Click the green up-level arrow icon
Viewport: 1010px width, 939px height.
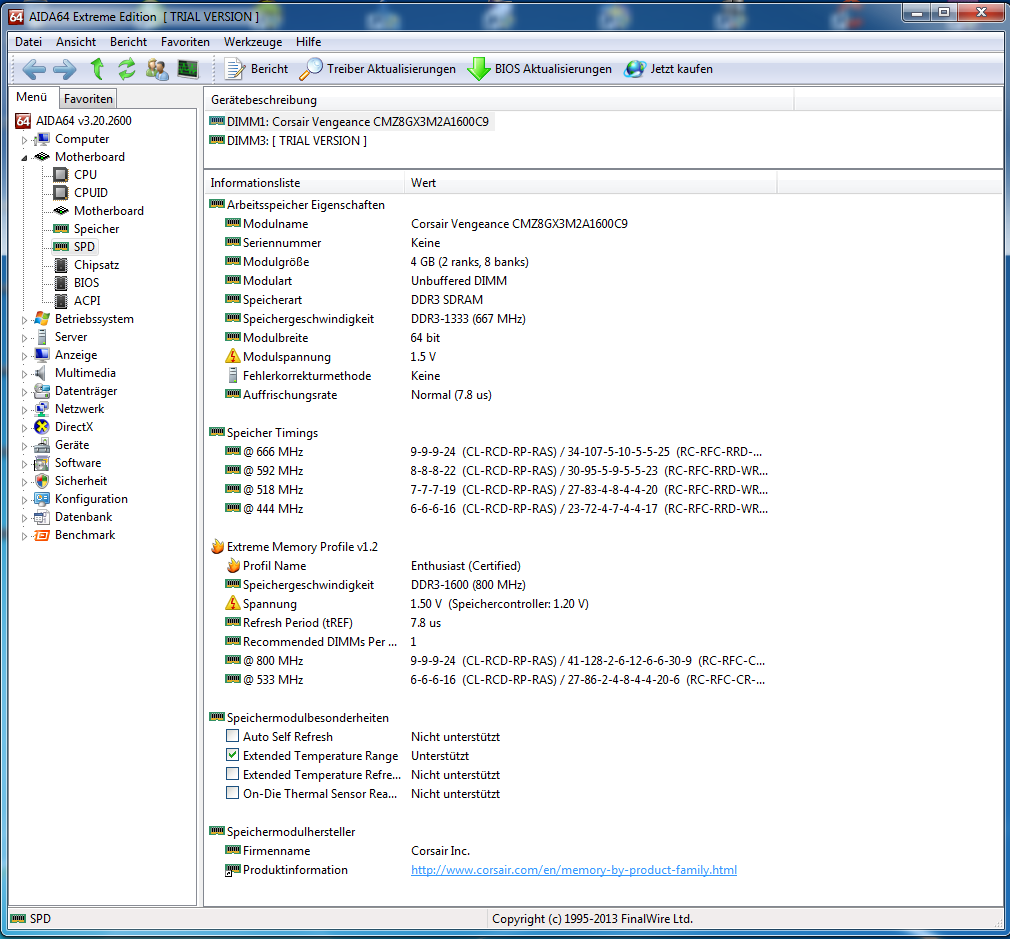(x=97, y=68)
